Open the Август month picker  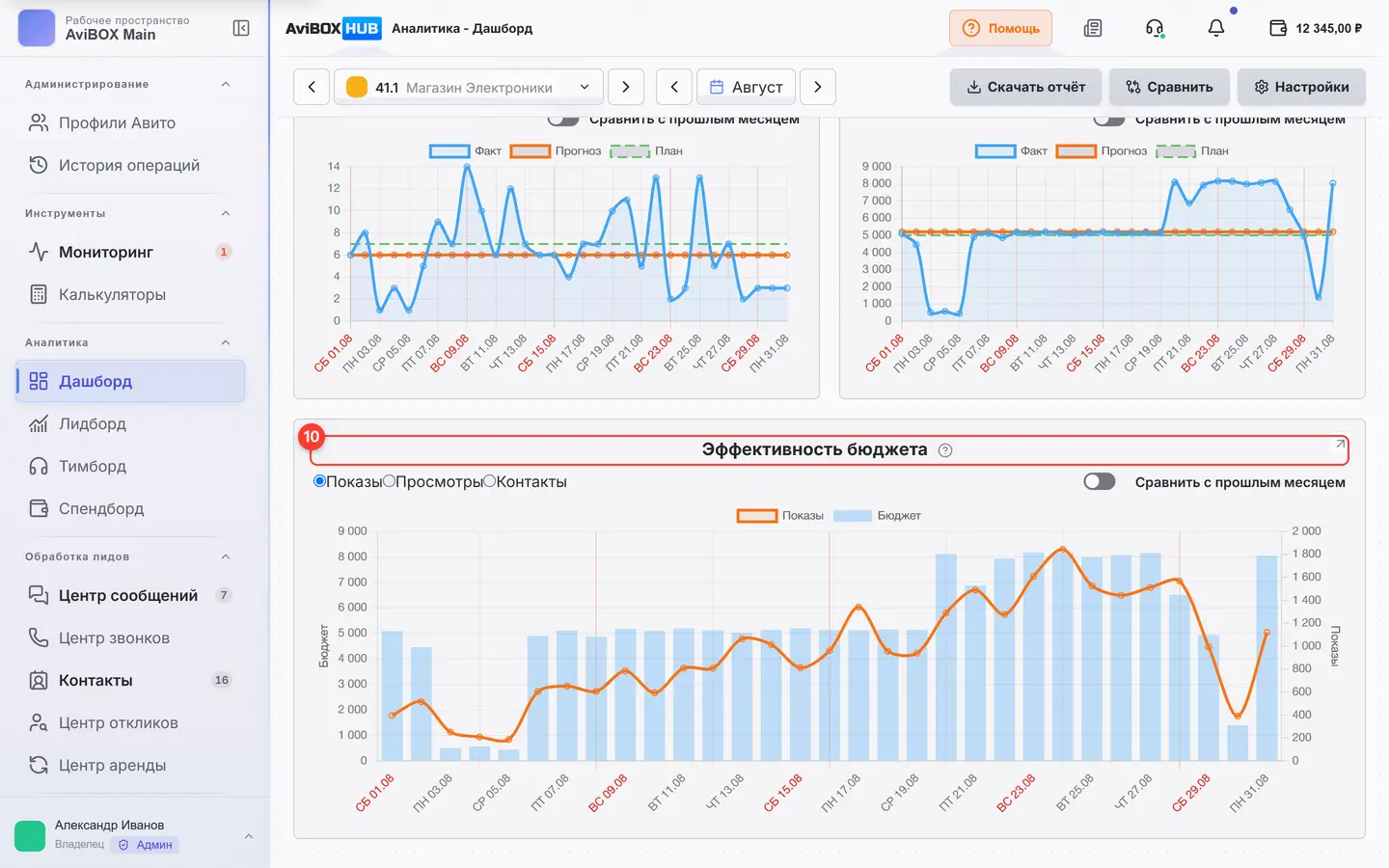point(747,87)
